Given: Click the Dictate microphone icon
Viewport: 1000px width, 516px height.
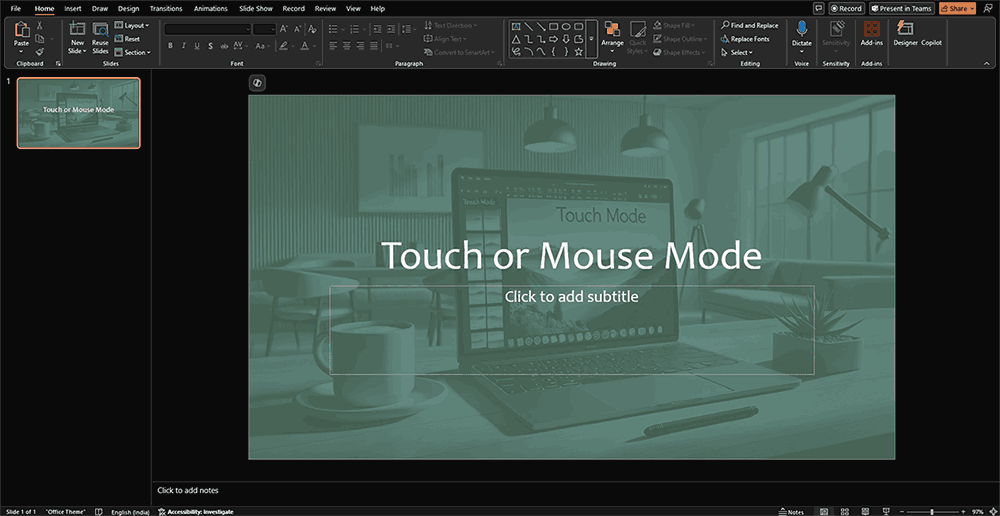Looking at the screenshot, I should (x=802, y=29).
